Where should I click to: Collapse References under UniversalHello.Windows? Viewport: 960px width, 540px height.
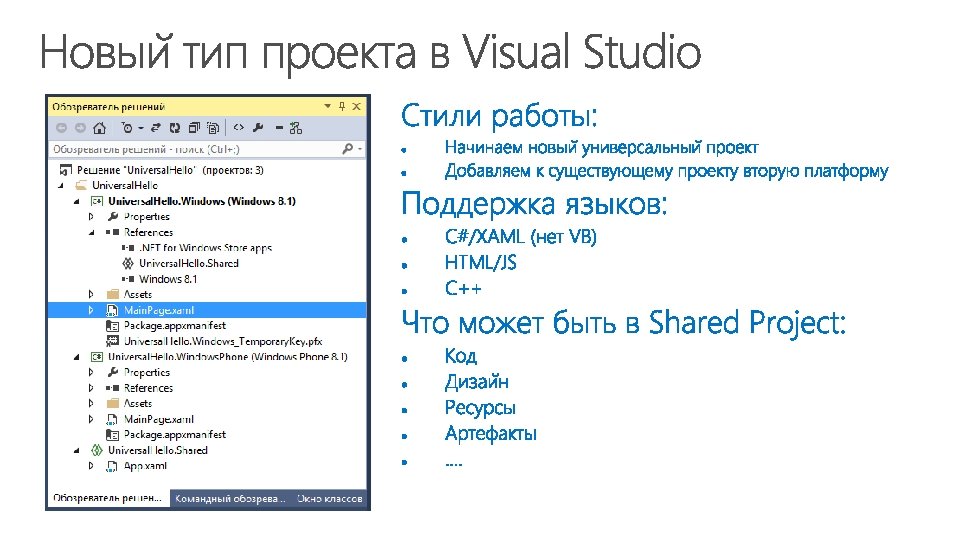coord(91,233)
